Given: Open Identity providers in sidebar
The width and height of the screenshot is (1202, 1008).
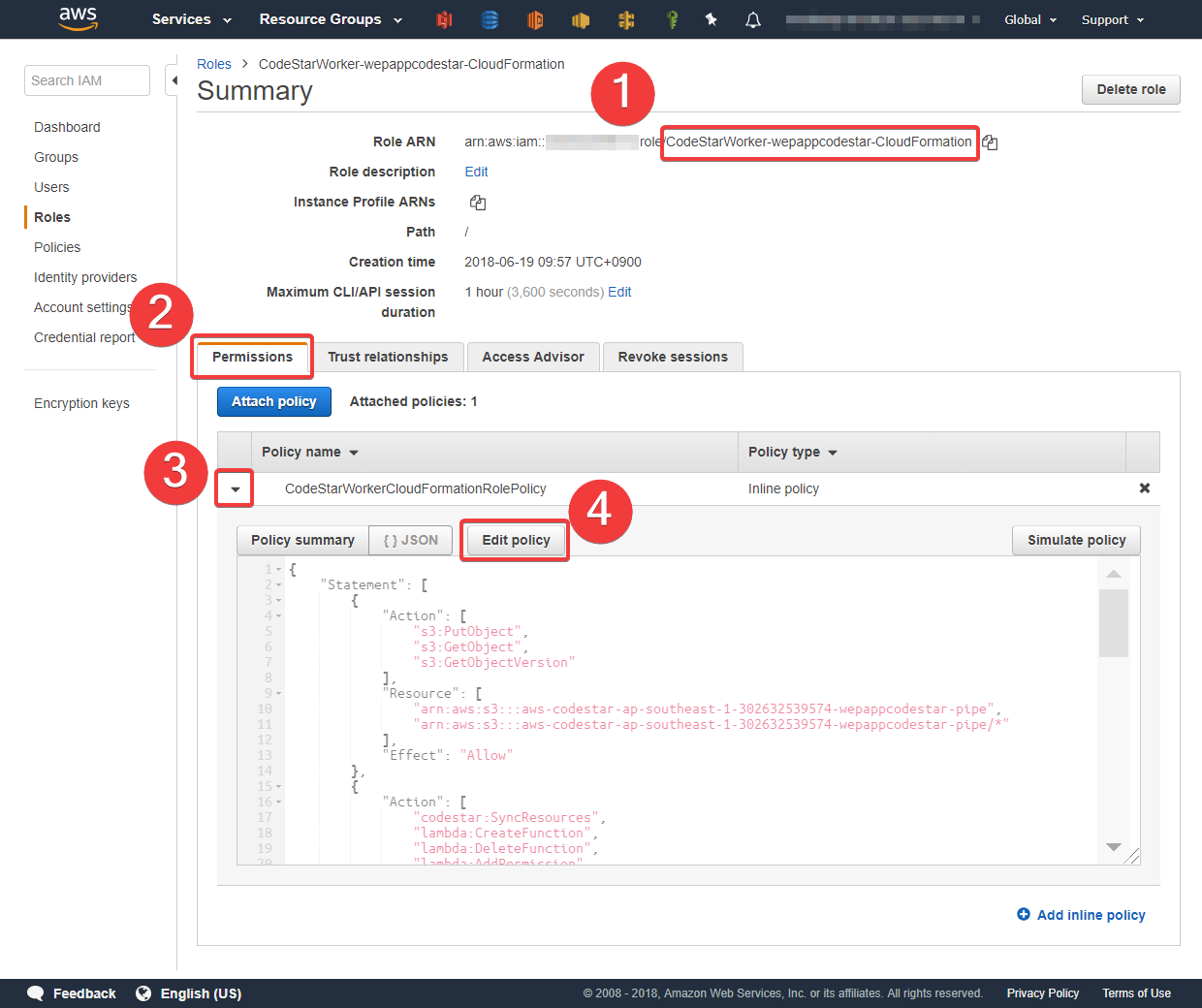Looking at the screenshot, I should (85, 277).
